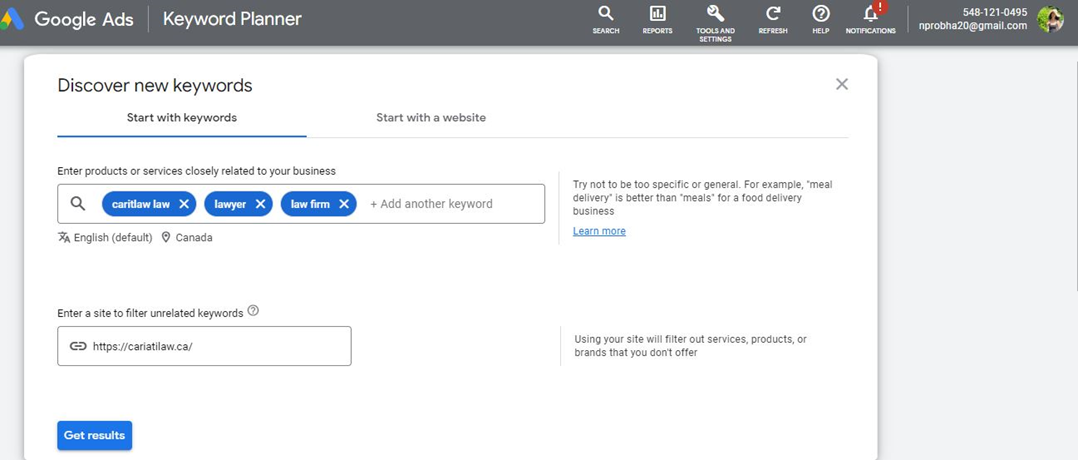Screen dimensions: 1078x460
Task: Select the "law firm" keyword chip text
Action: tap(310, 204)
